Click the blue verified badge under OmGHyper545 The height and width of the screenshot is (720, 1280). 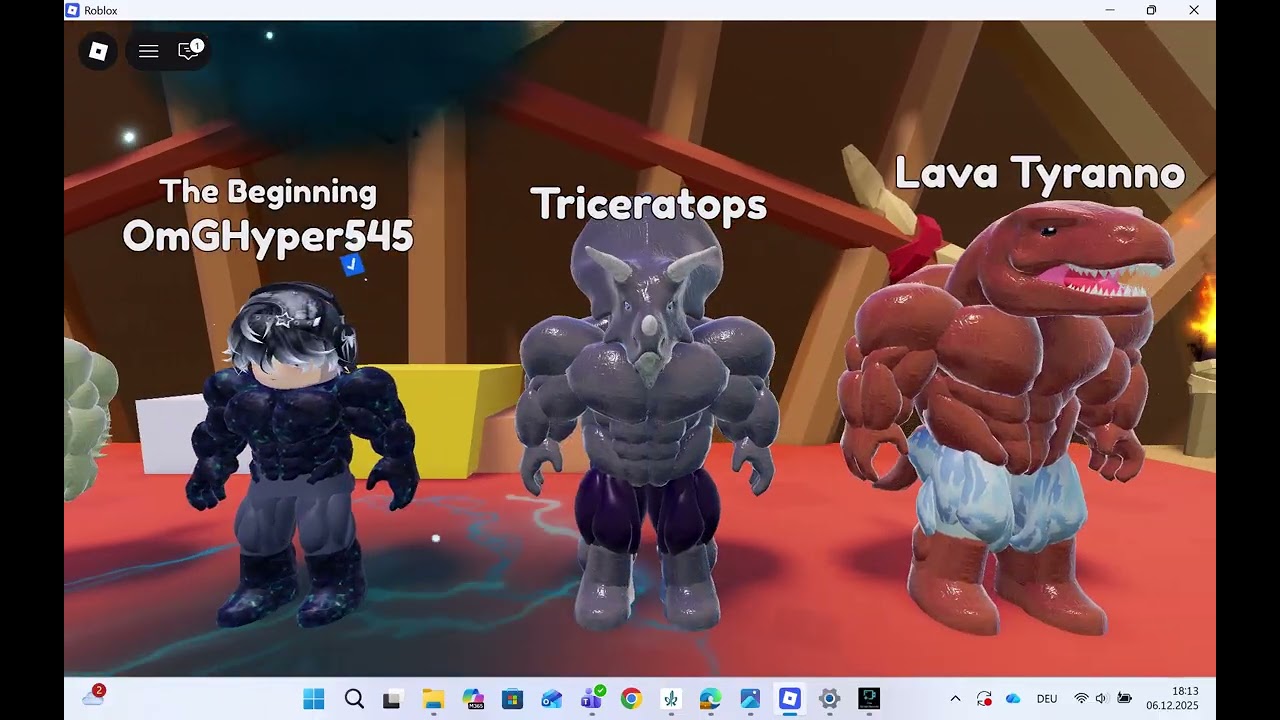point(351,265)
